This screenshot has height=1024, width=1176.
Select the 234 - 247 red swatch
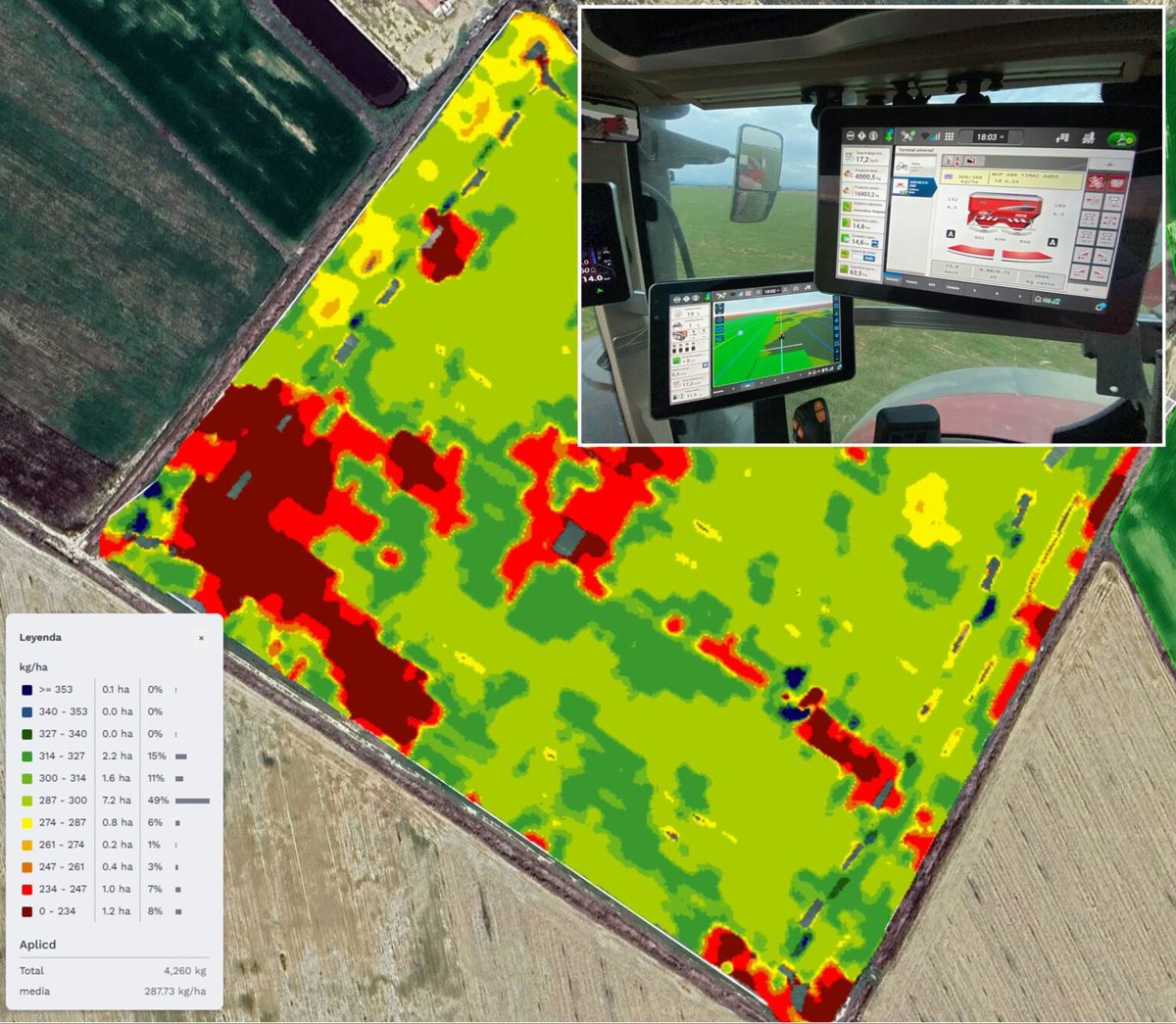click(x=26, y=890)
